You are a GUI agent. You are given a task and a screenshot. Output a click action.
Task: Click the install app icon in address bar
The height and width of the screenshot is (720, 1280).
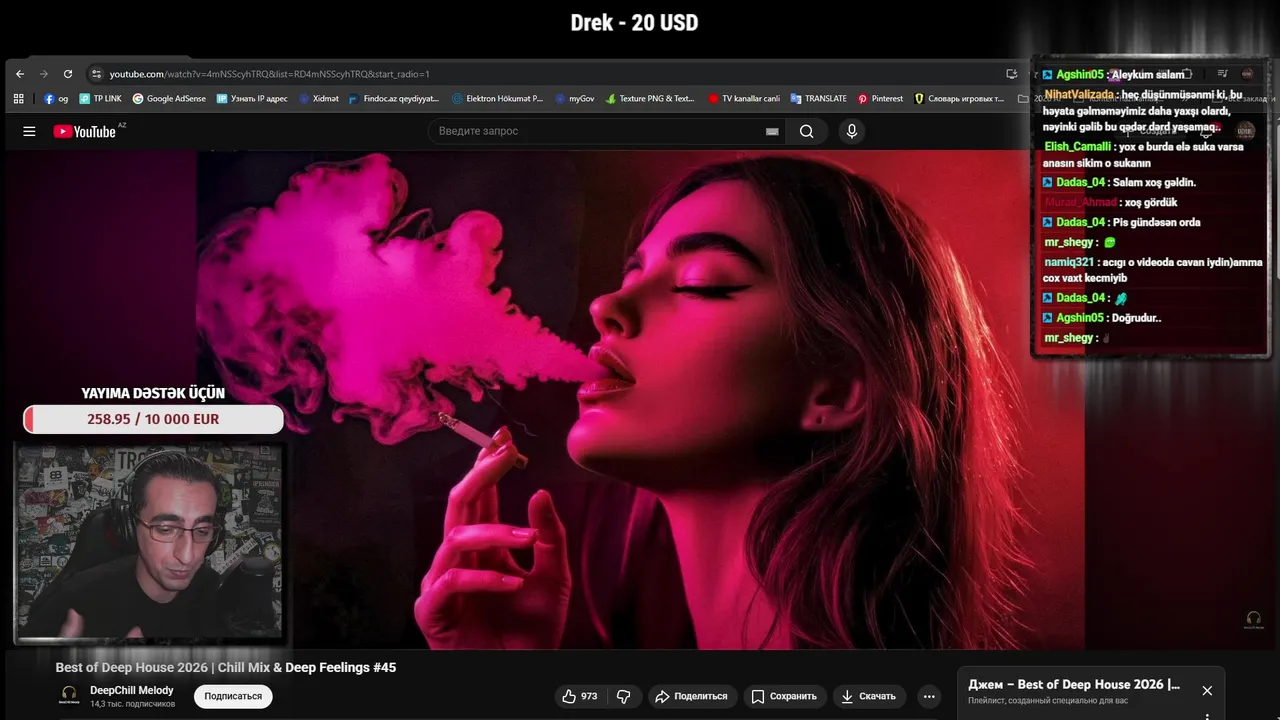click(x=1011, y=74)
